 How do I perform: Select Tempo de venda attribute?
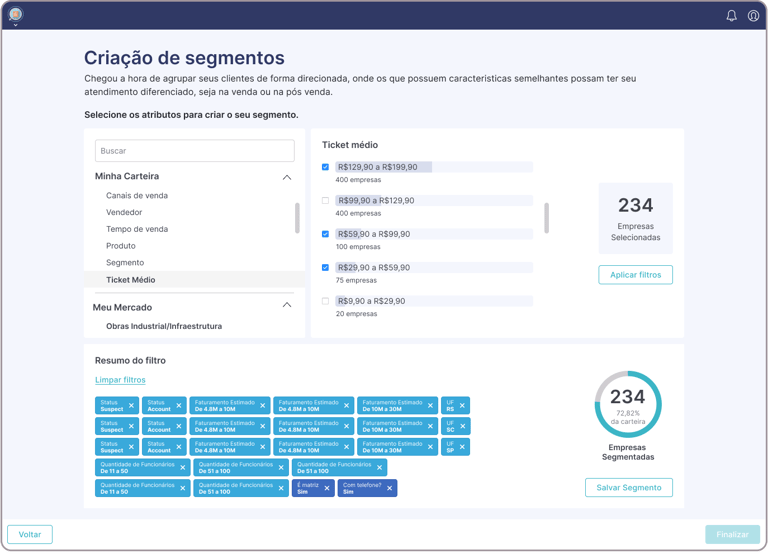(x=137, y=229)
